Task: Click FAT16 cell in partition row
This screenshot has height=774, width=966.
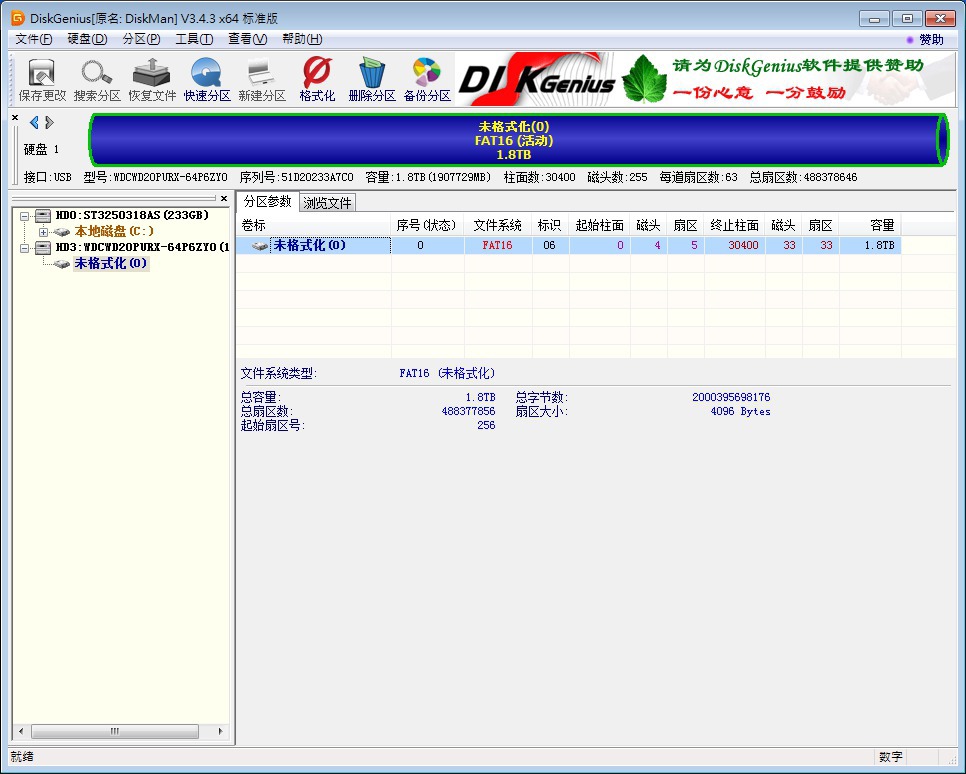Action: point(497,245)
